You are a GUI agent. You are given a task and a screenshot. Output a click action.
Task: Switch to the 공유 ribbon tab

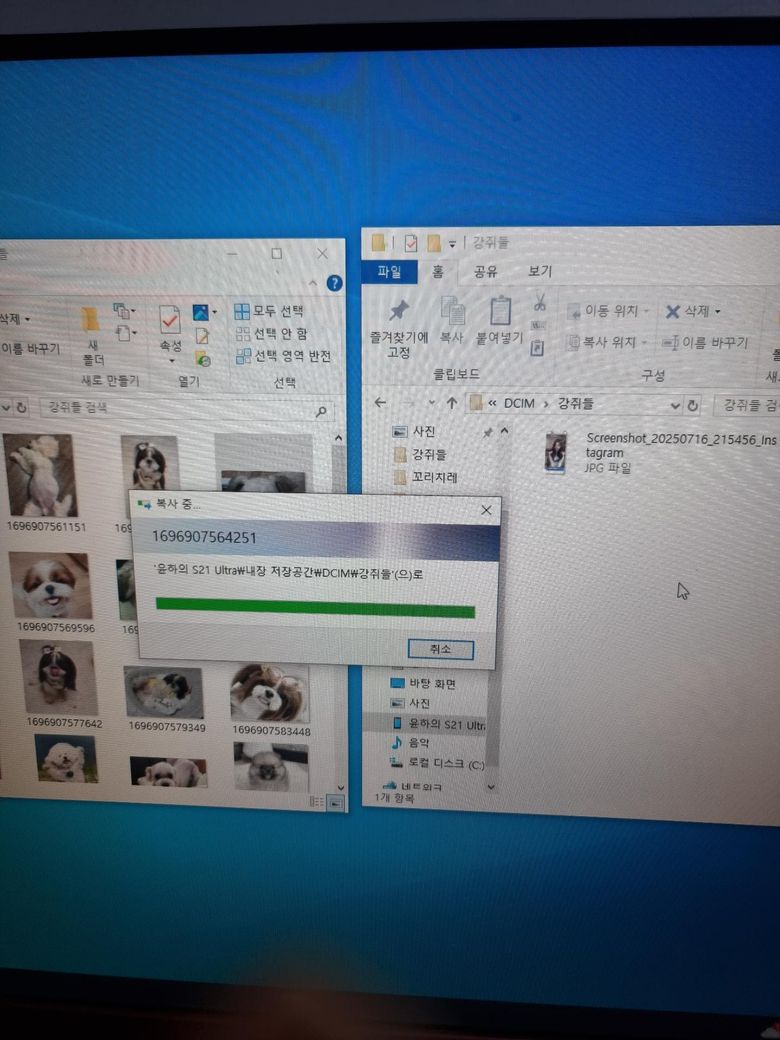[x=486, y=272]
